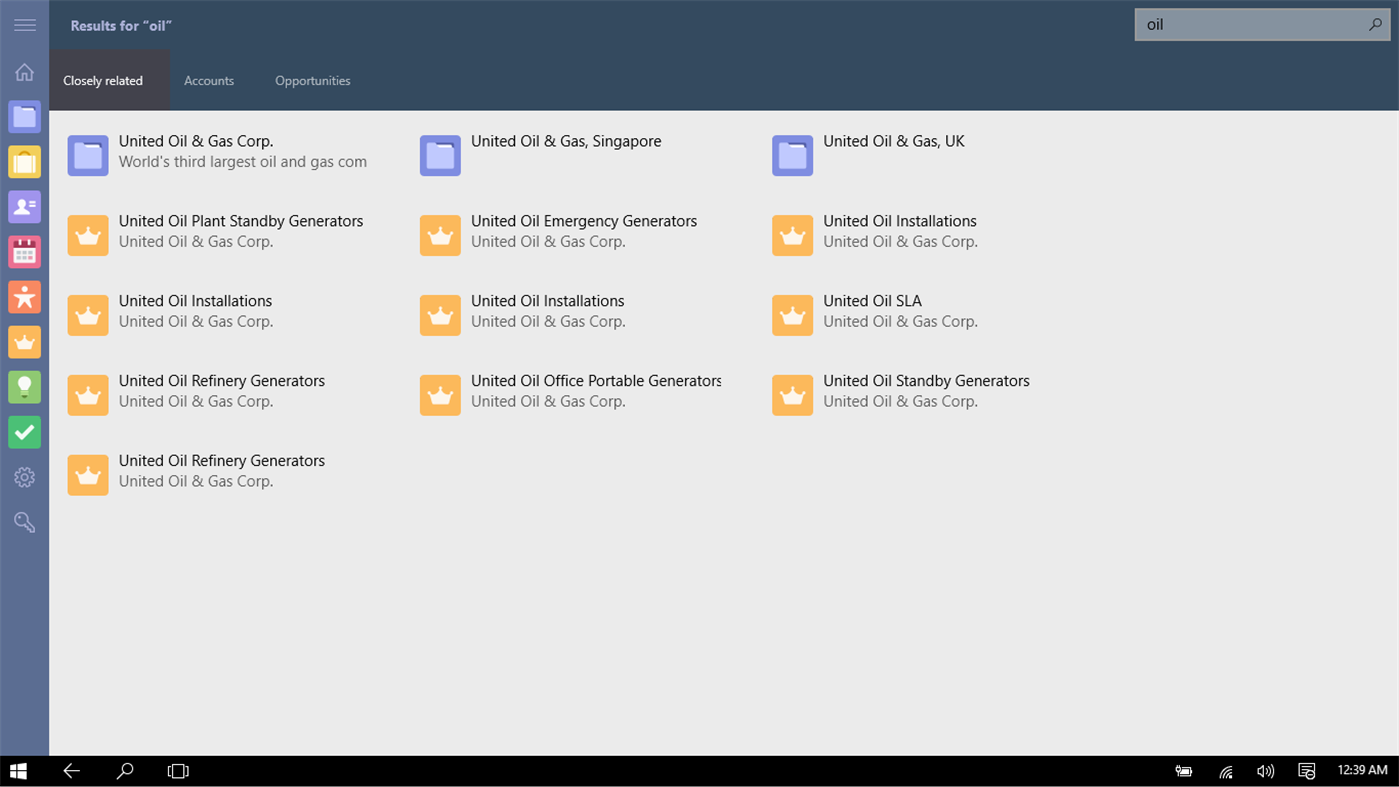Viewport: 1399px width, 787px height.
Task: Switch to the Accounts tab
Action: click(x=209, y=80)
